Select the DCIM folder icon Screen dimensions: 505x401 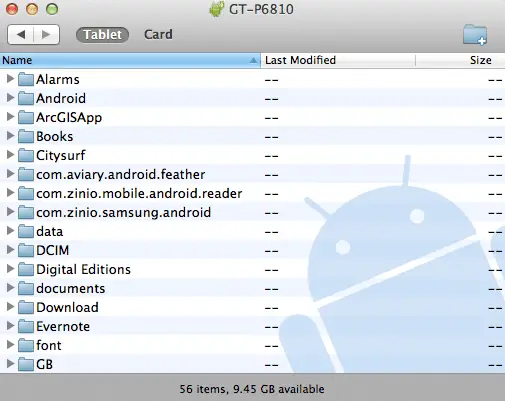point(26,250)
